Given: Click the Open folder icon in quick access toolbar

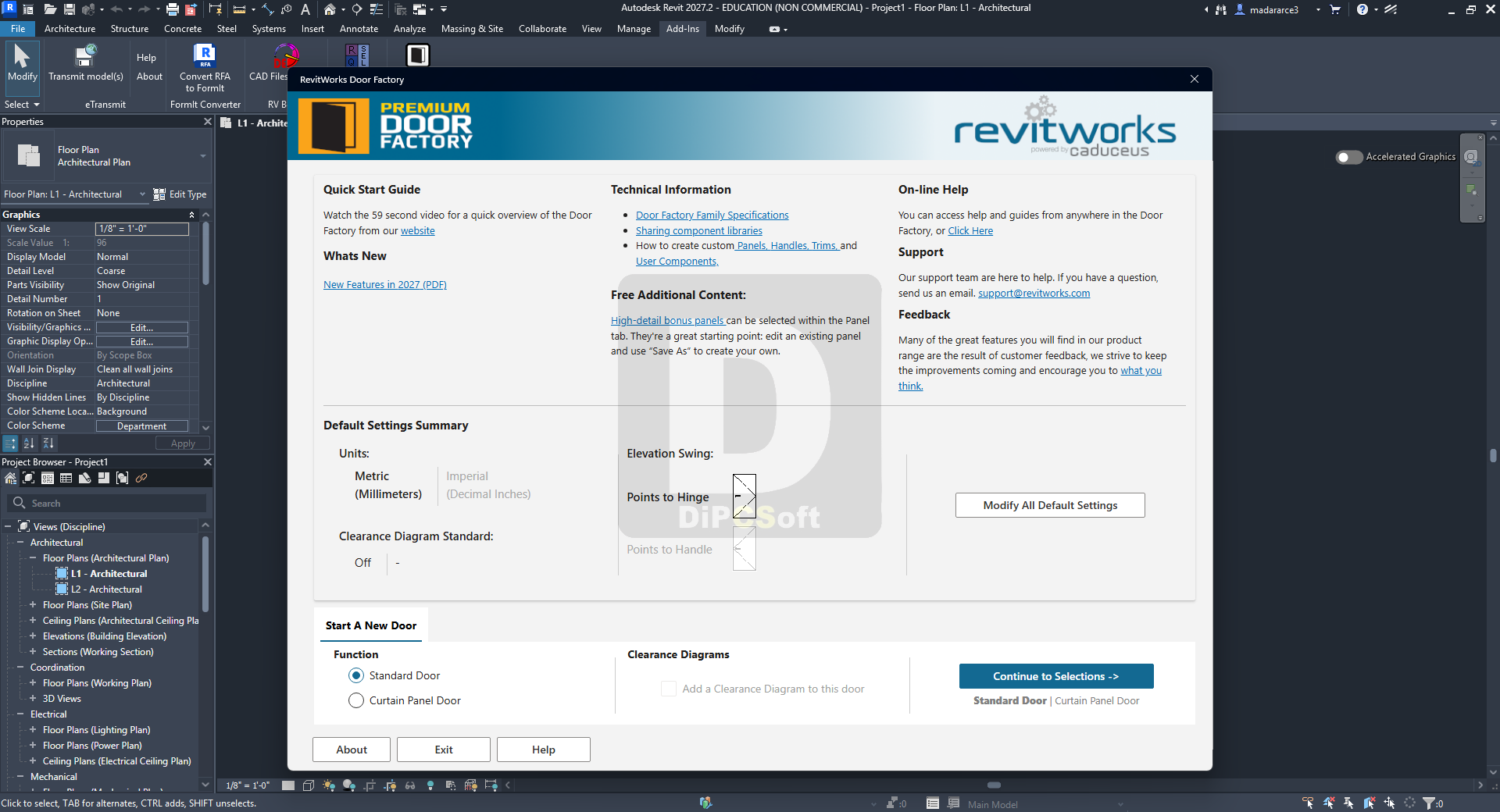Looking at the screenshot, I should [50, 9].
